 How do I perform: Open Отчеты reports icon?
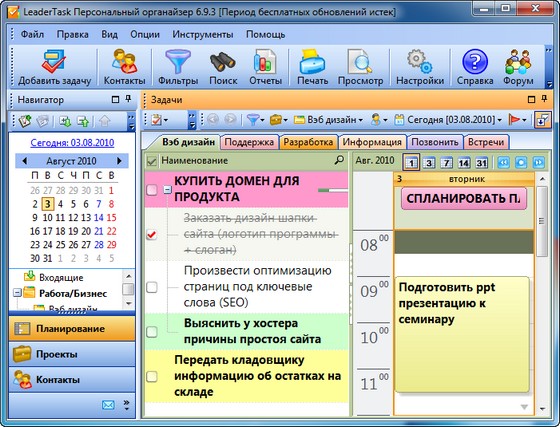click(265, 68)
